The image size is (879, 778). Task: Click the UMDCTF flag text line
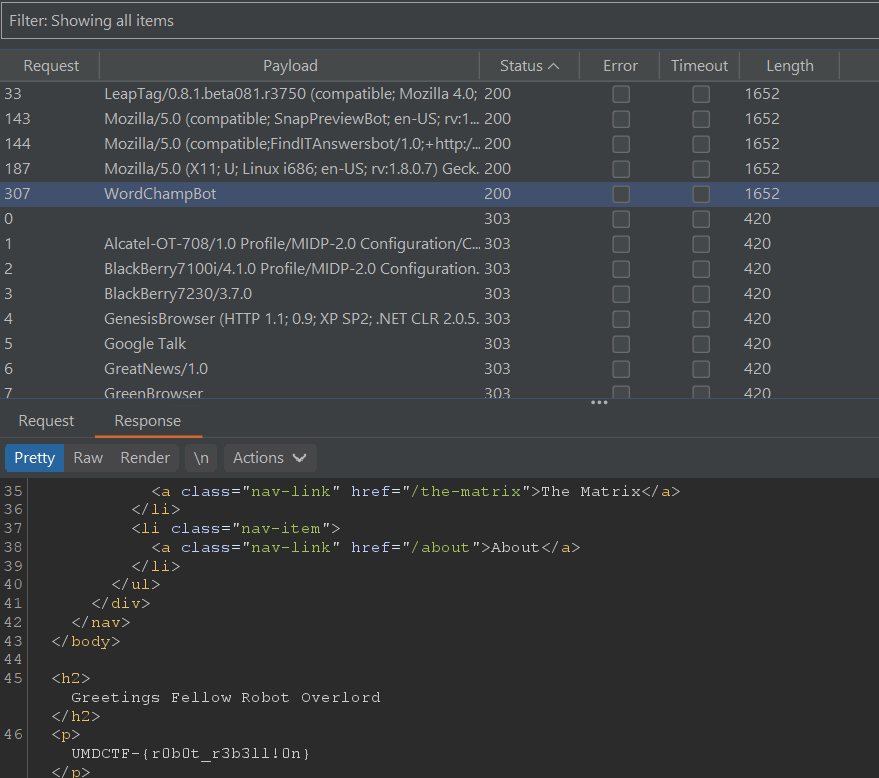click(x=191, y=753)
